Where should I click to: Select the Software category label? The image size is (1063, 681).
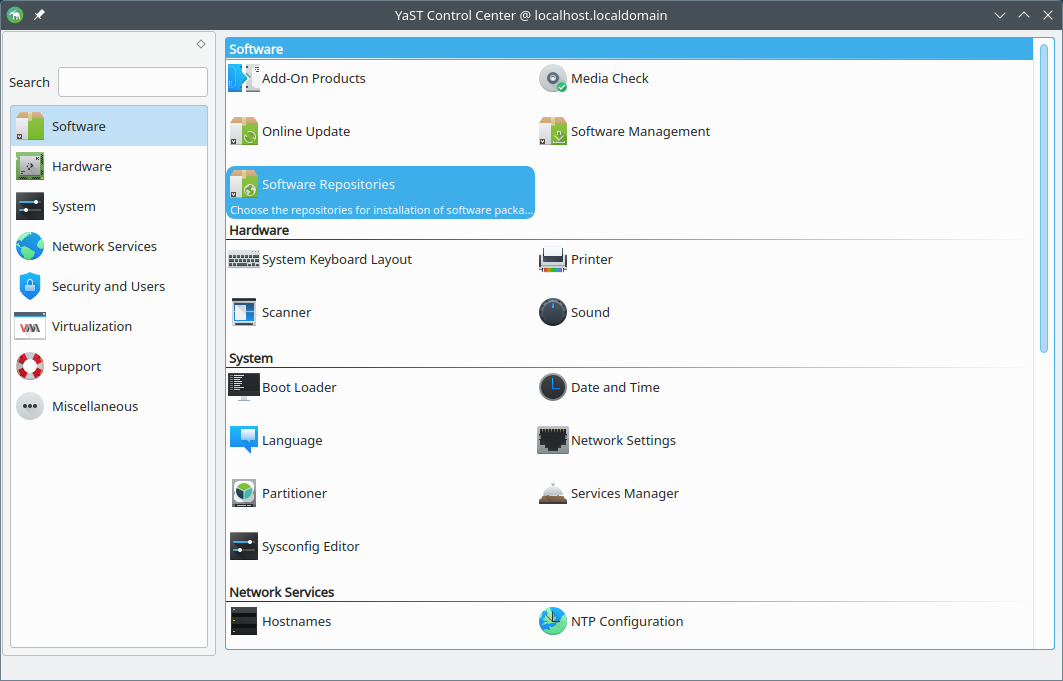[79, 126]
